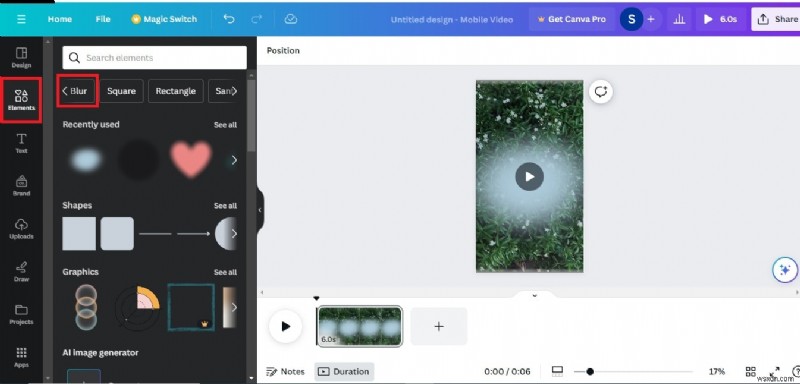800x384 pixels.
Task: See all Shapes
Action: click(x=225, y=206)
